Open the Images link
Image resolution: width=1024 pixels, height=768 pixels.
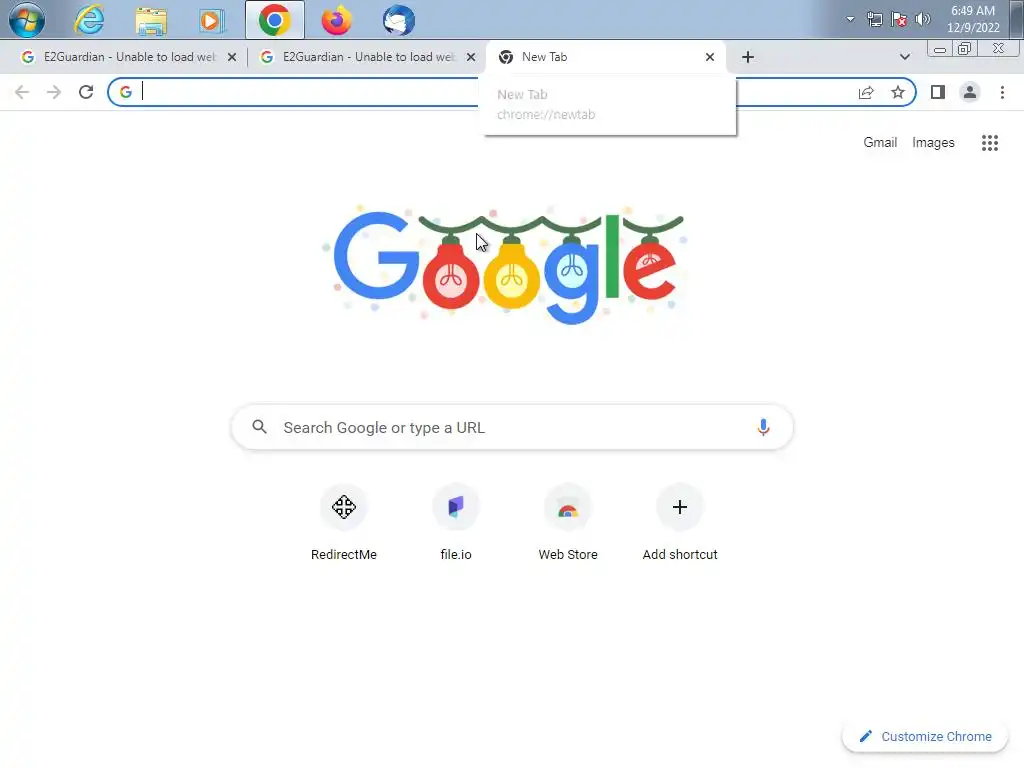coord(933,142)
